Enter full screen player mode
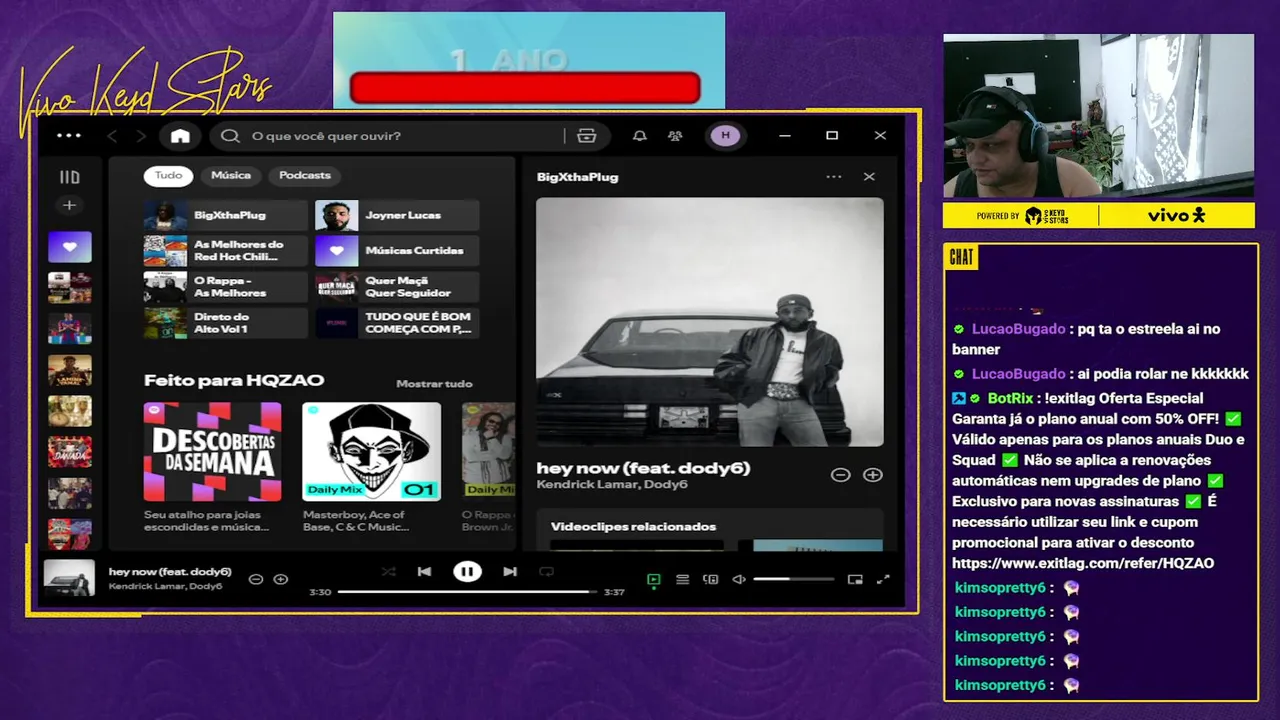Screen dimensions: 1280x720 [883, 579]
